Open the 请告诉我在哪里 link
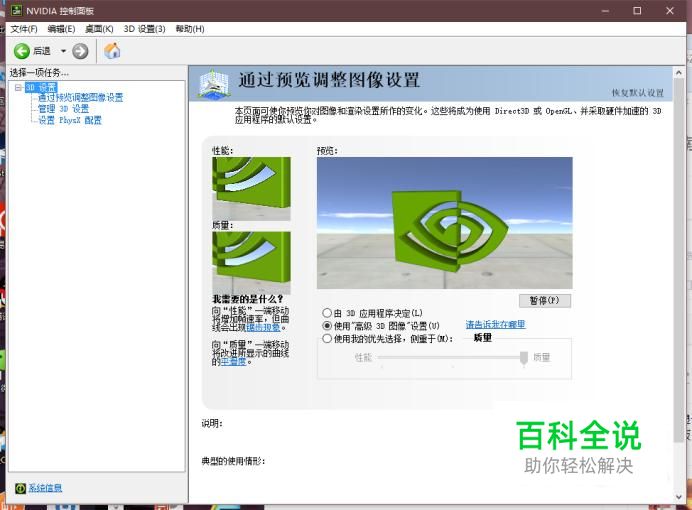Screen dimensions: 692x510 tap(495, 324)
